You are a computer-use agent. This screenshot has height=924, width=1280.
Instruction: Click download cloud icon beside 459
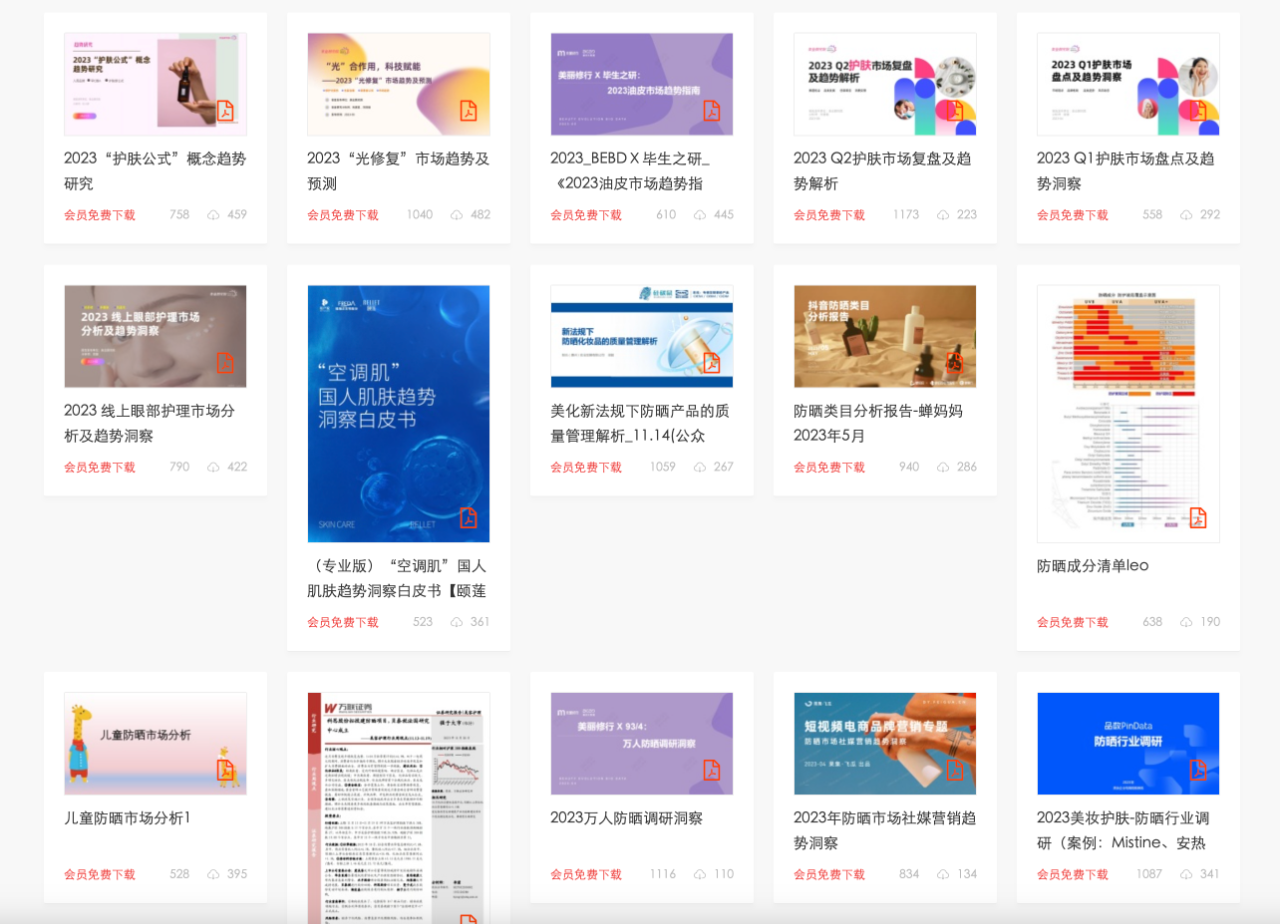pyautogui.click(x=213, y=215)
